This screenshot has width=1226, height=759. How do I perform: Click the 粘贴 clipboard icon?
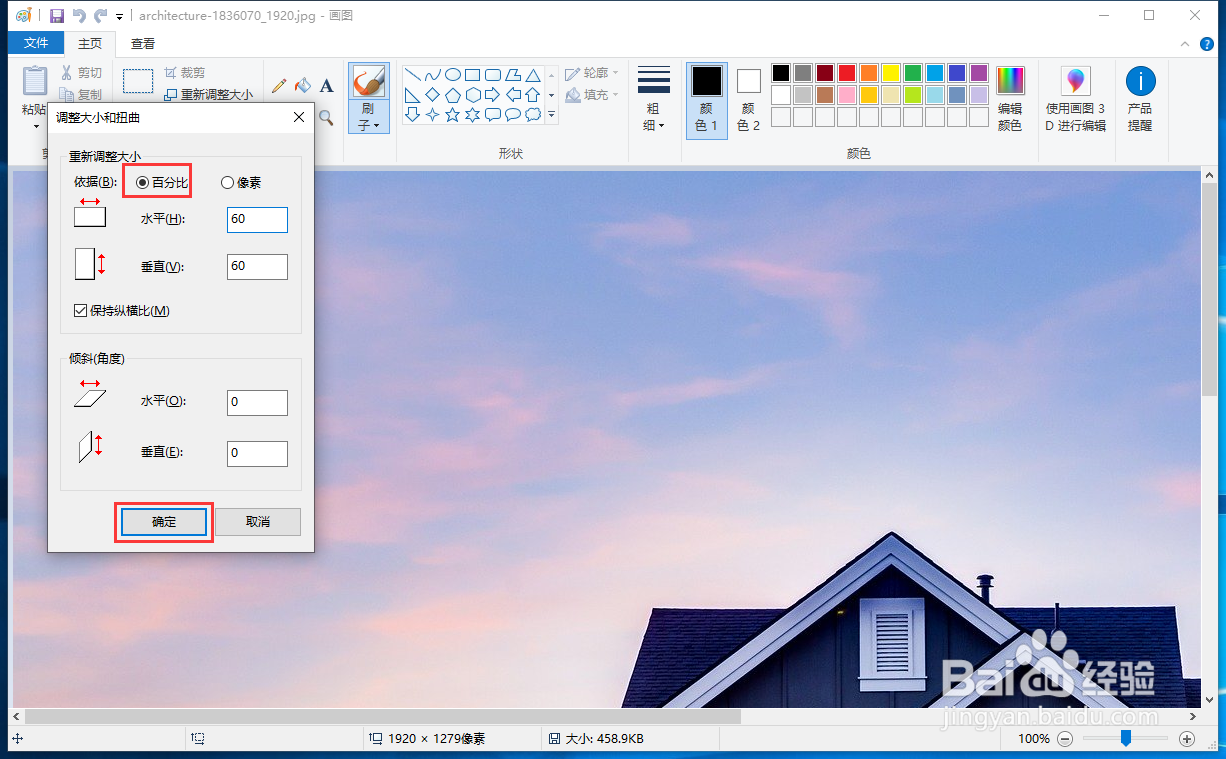click(35, 82)
